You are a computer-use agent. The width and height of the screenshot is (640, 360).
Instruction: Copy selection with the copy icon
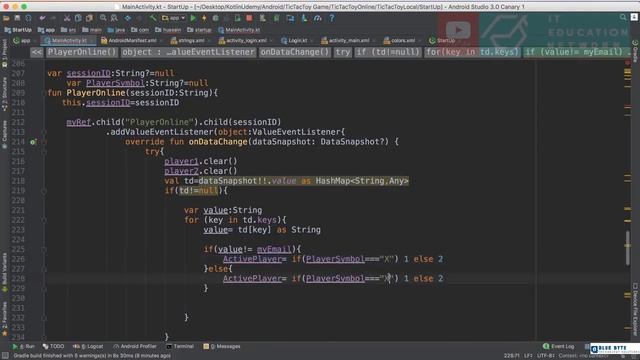[x=78, y=18]
